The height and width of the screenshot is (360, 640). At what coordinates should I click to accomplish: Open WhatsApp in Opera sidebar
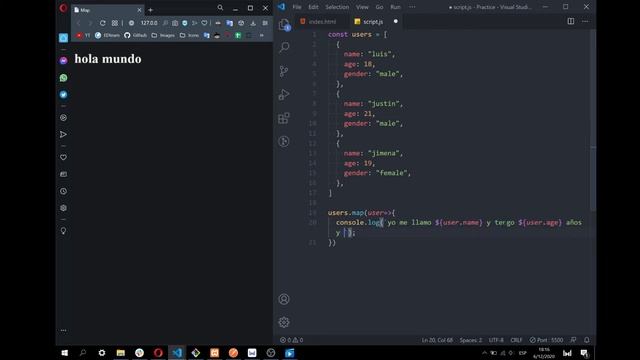coord(63,78)
